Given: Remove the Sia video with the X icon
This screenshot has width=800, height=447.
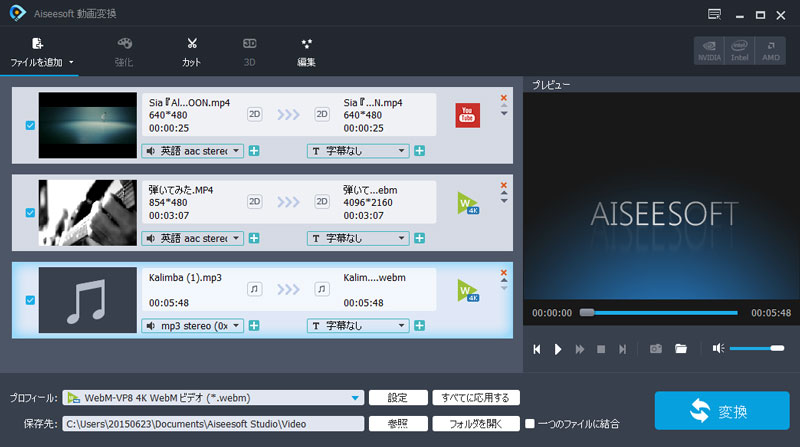Looking at the screenshot, I should [x=503, y=97].
